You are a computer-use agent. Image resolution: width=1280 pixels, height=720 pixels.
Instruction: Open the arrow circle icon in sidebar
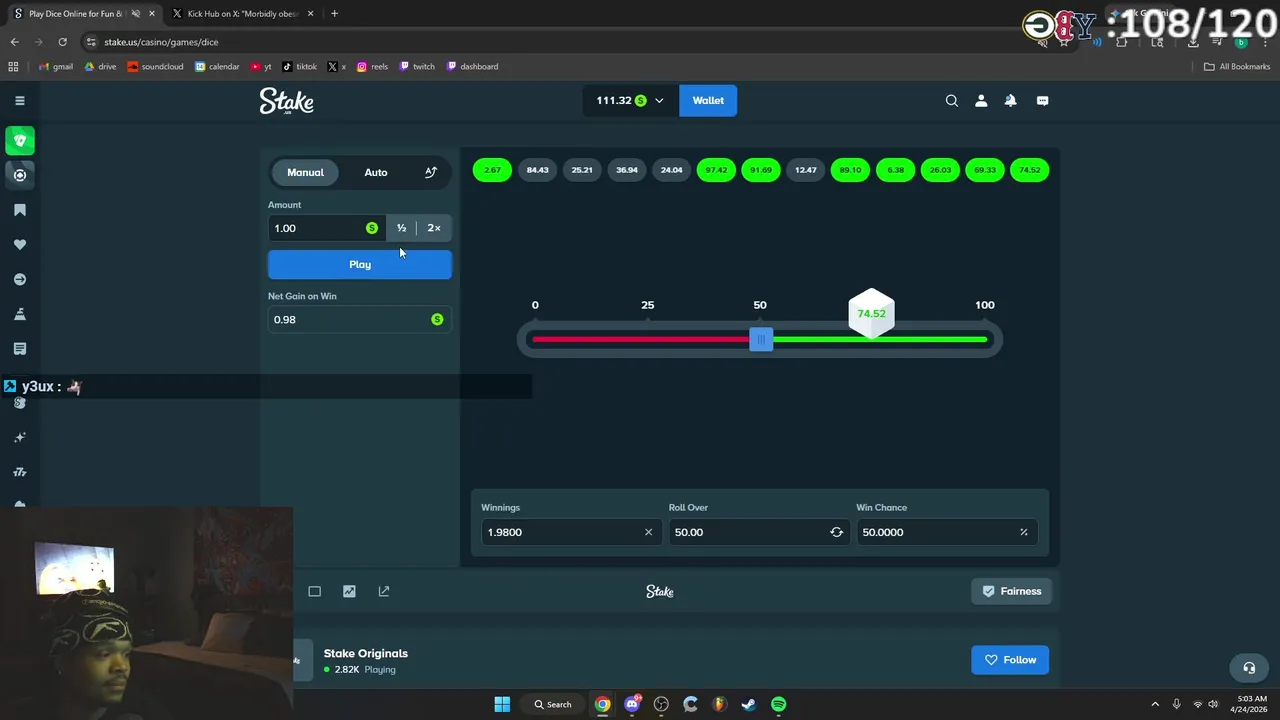[x=19, y=280]
